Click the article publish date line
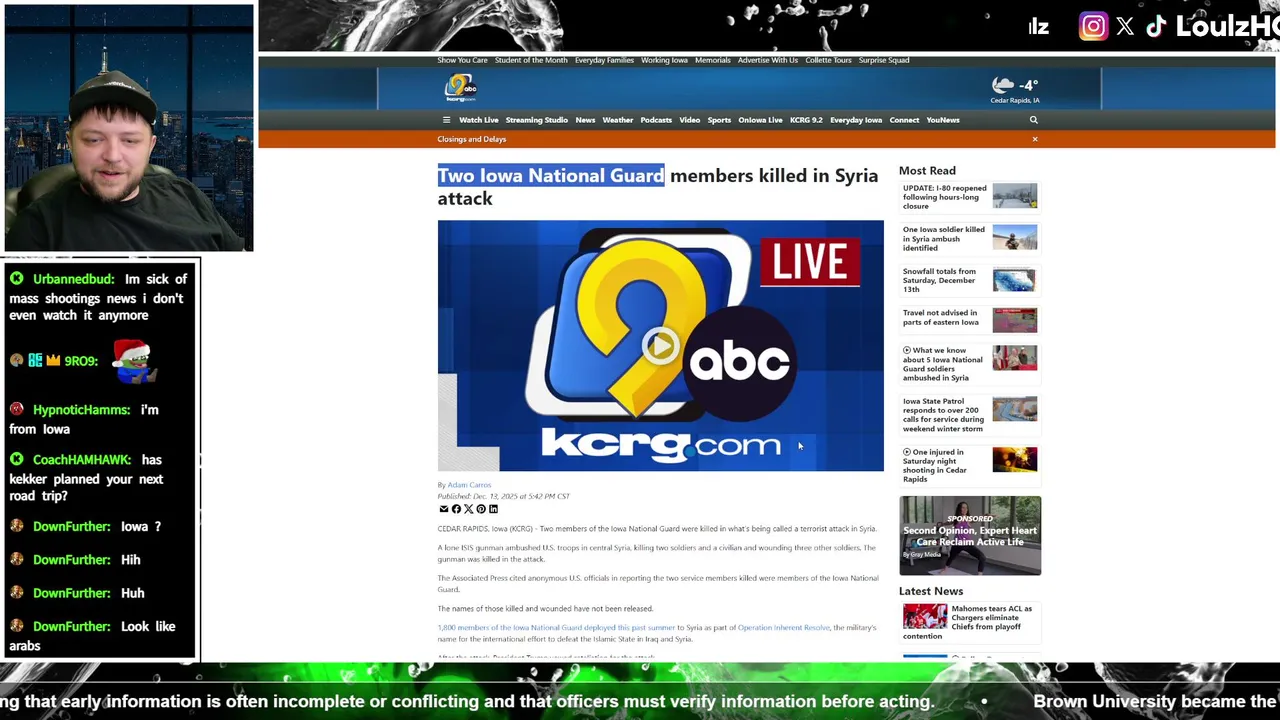 coord(503,496)
